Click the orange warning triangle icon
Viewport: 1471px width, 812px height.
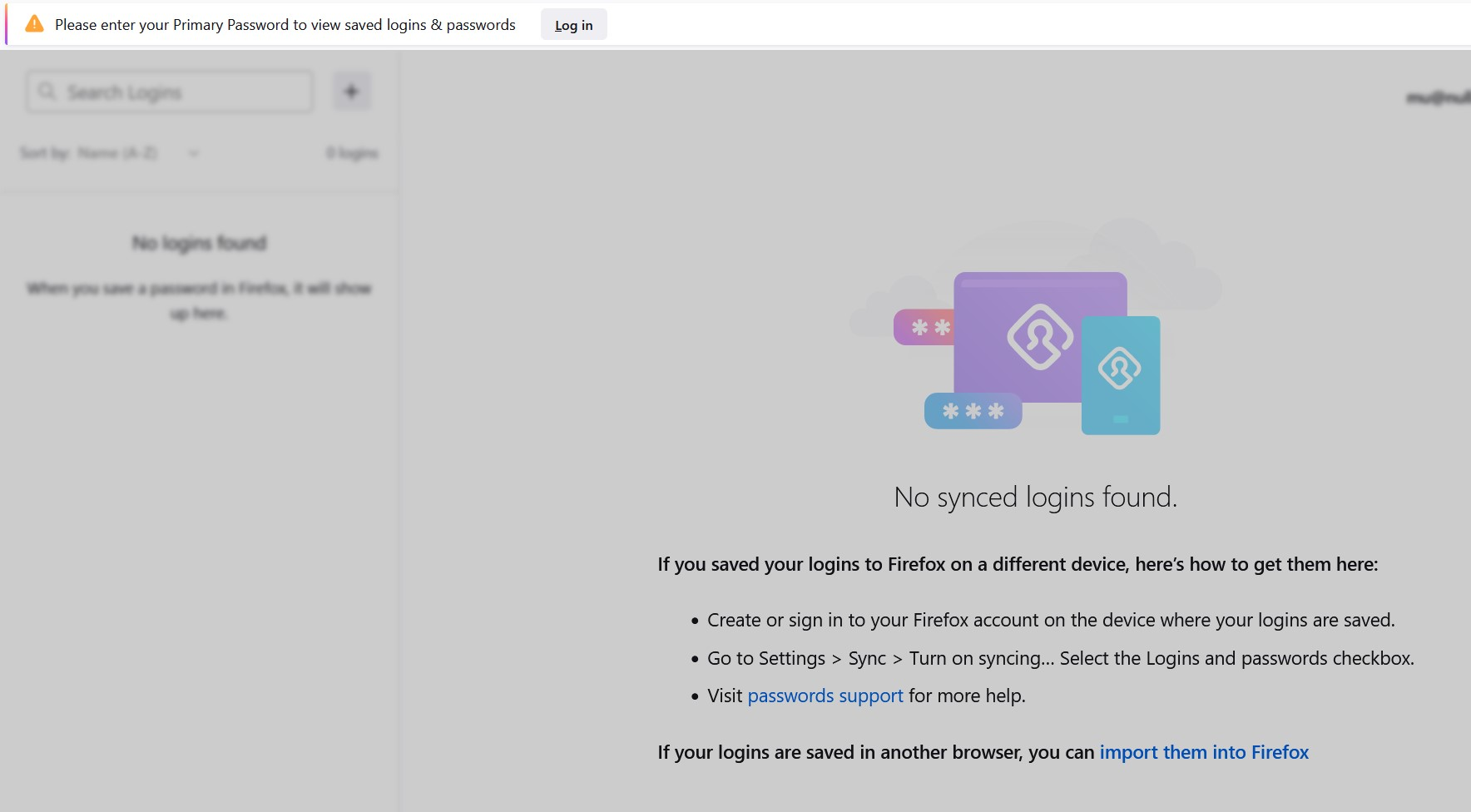point(34,24)
